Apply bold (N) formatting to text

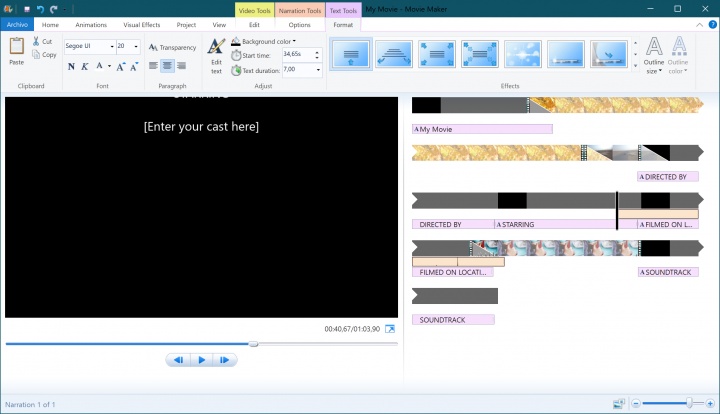(71, 67)
